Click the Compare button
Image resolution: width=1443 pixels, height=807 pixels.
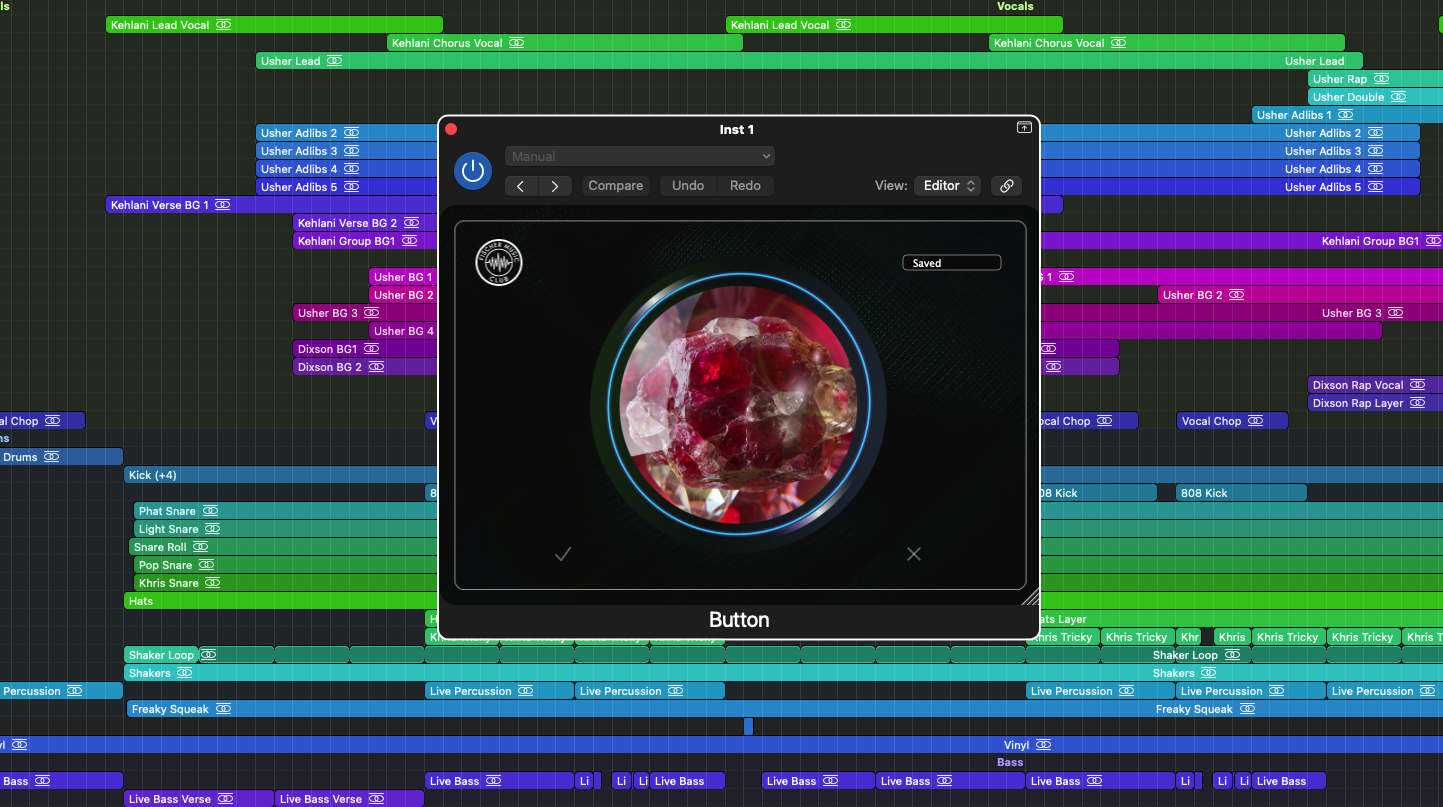click(x=616, y=186)
